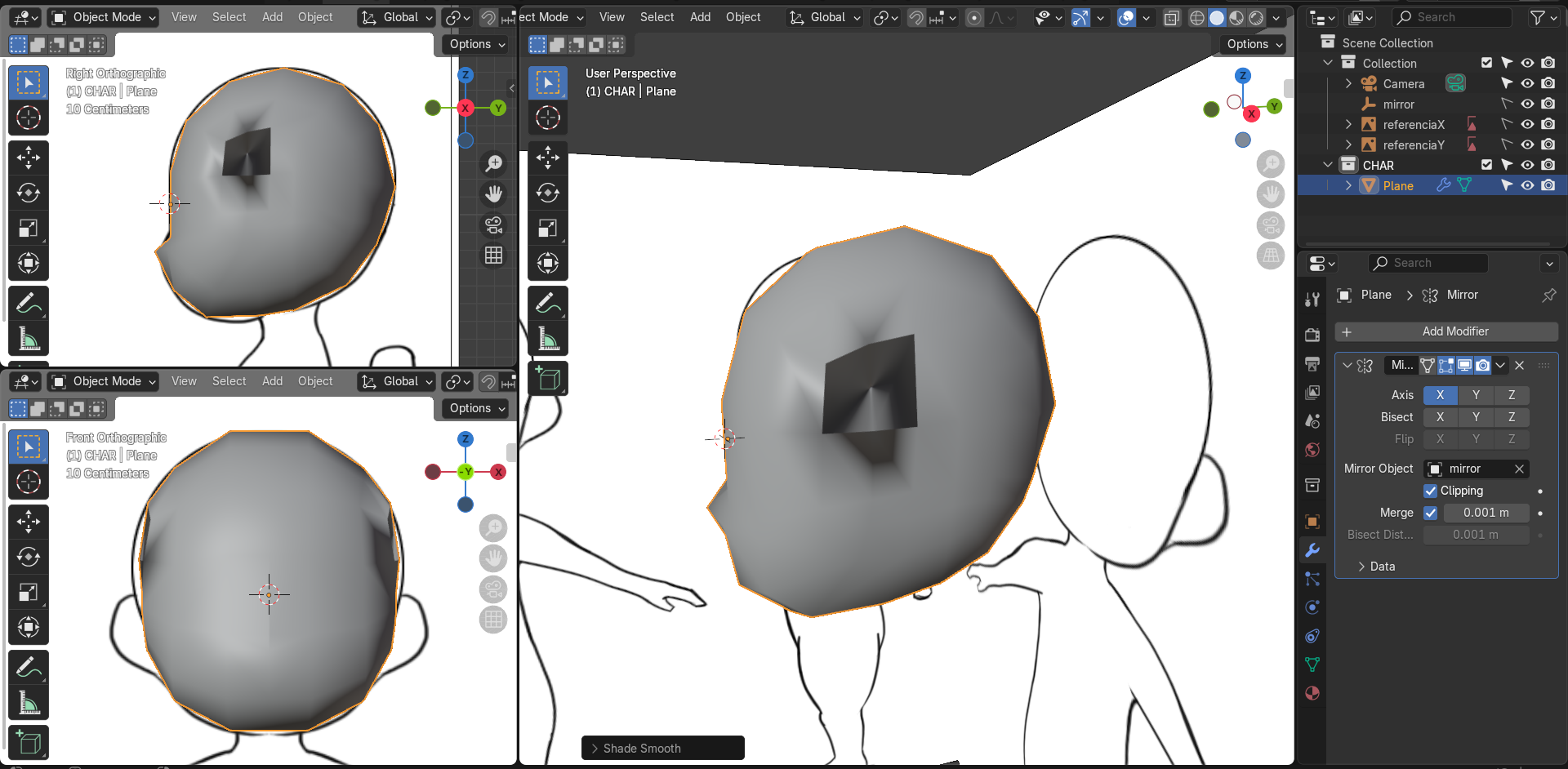Click the Add Cube tool in main viewport
The height and width of the screenshot is (769, 1568).
pyautogui.click(x=548, y=379)
